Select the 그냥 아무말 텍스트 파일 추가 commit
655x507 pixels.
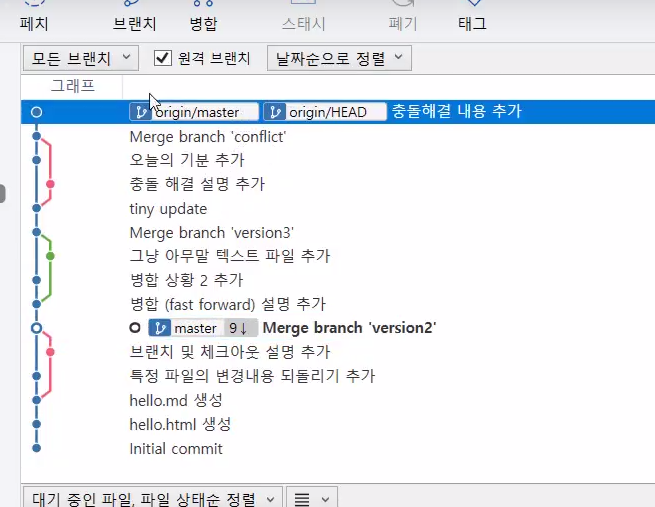(230, 256)
